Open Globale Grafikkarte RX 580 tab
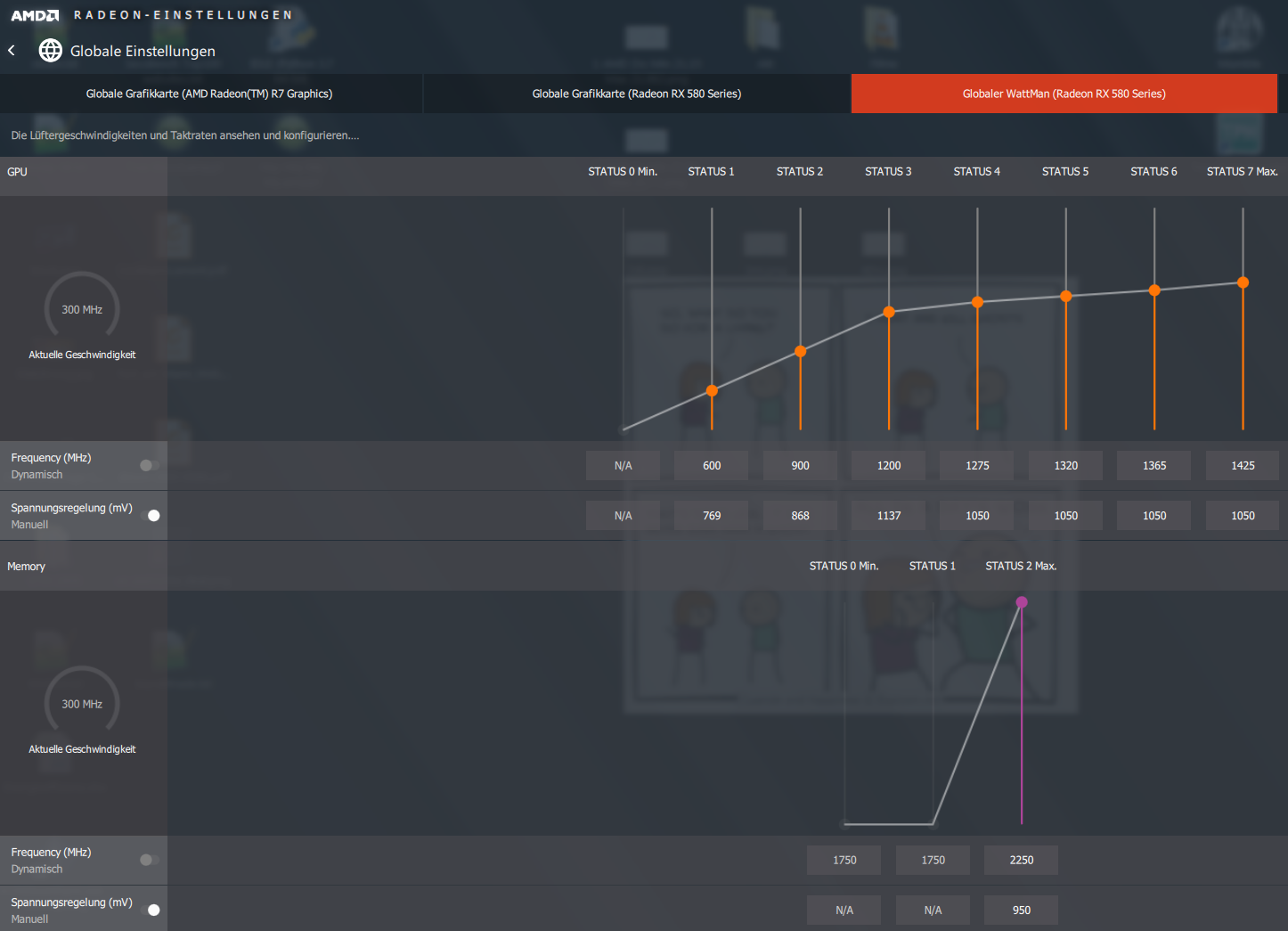 pyautogui.click(x=637, y=94)
